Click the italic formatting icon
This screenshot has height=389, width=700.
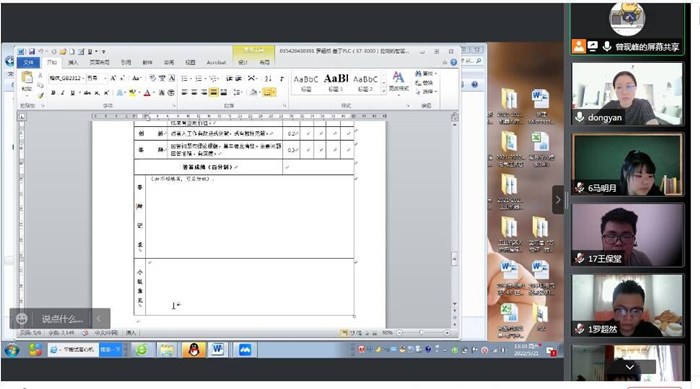click(x=62, y=92)
